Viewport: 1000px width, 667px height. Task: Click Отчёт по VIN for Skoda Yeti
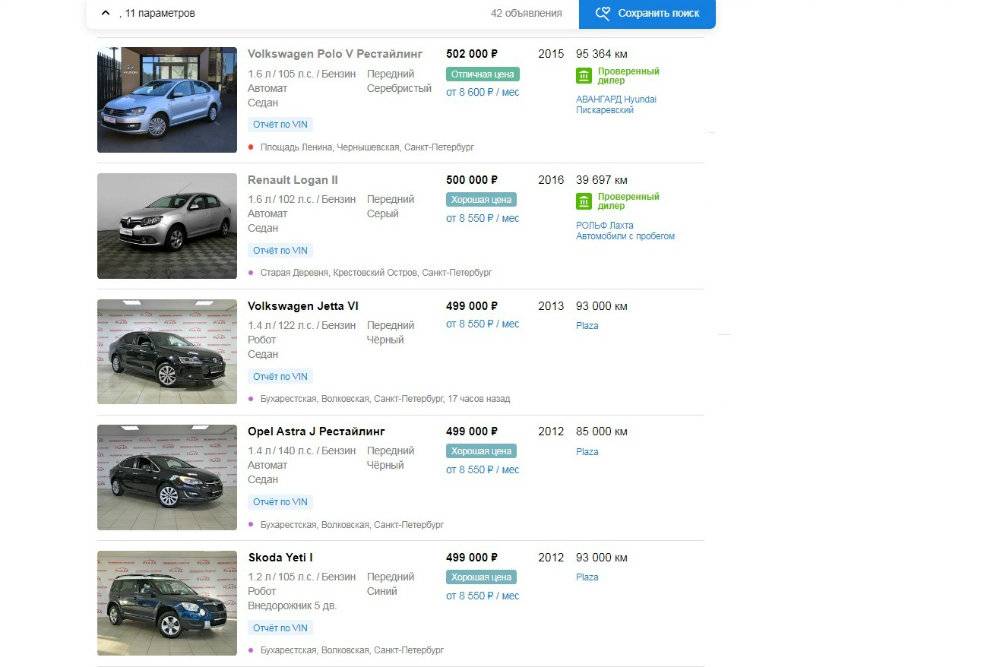[280, 628]
